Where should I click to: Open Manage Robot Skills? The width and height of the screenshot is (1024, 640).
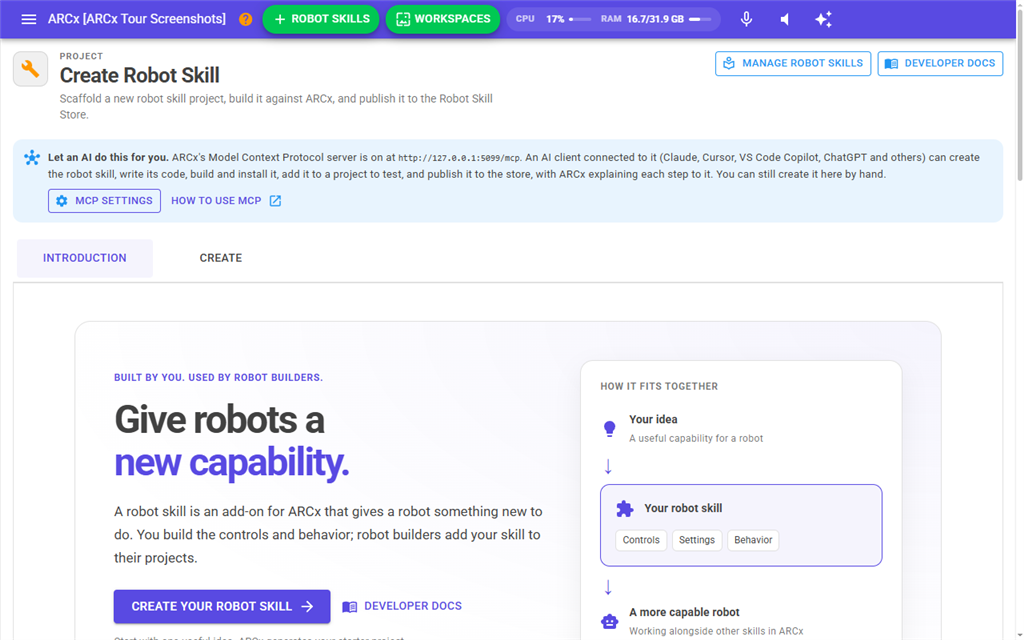tap(793, 63)
